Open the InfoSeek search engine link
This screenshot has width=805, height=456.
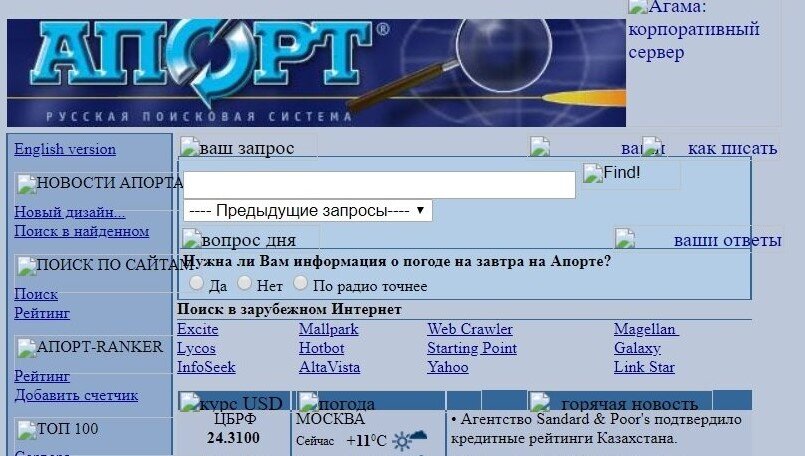[206, 367]
